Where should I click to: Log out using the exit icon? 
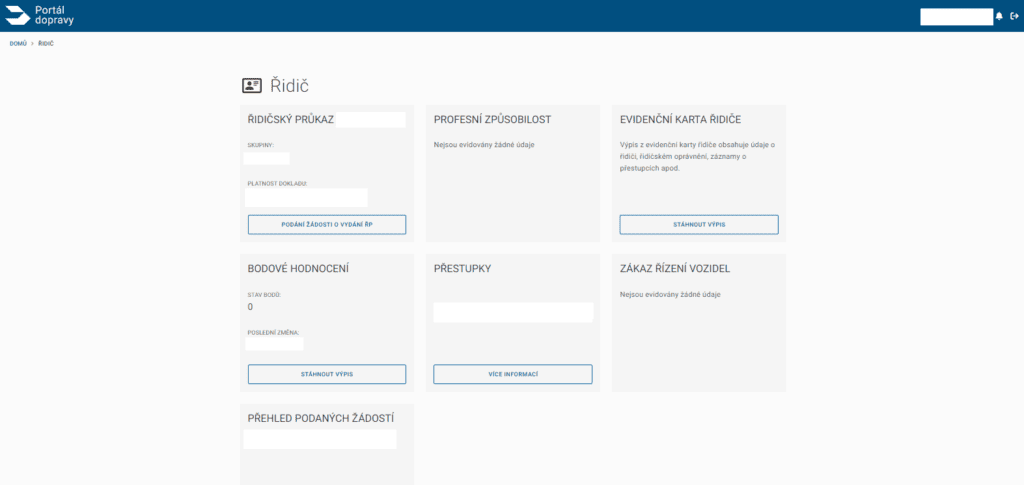point(1014,16)
